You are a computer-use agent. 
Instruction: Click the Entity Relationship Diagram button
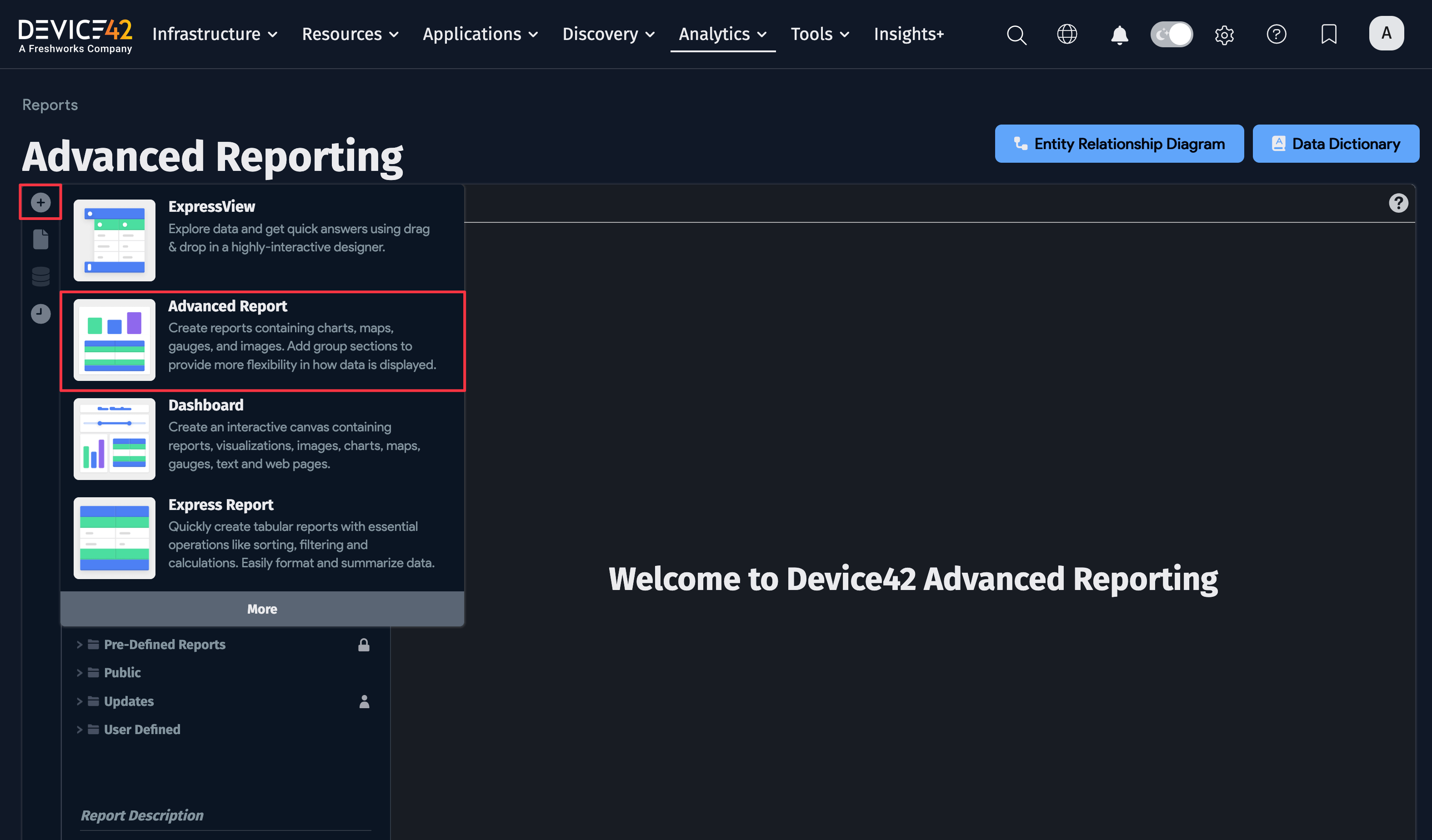[1119, 144]
